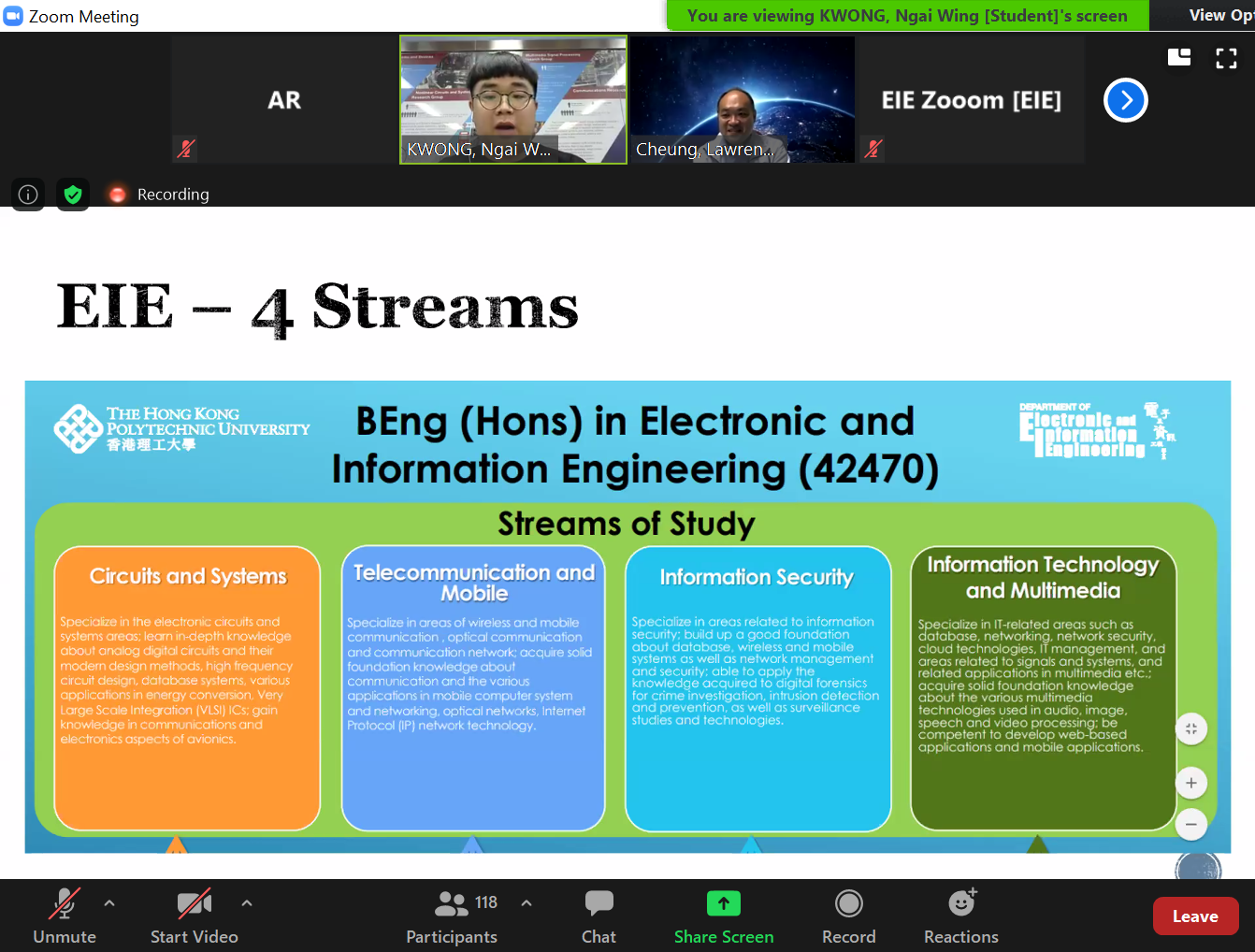Select KWONG, Ngai Wing video thumbnail
This screenshot has height=952, width=1255.
[x=513, y=100]
